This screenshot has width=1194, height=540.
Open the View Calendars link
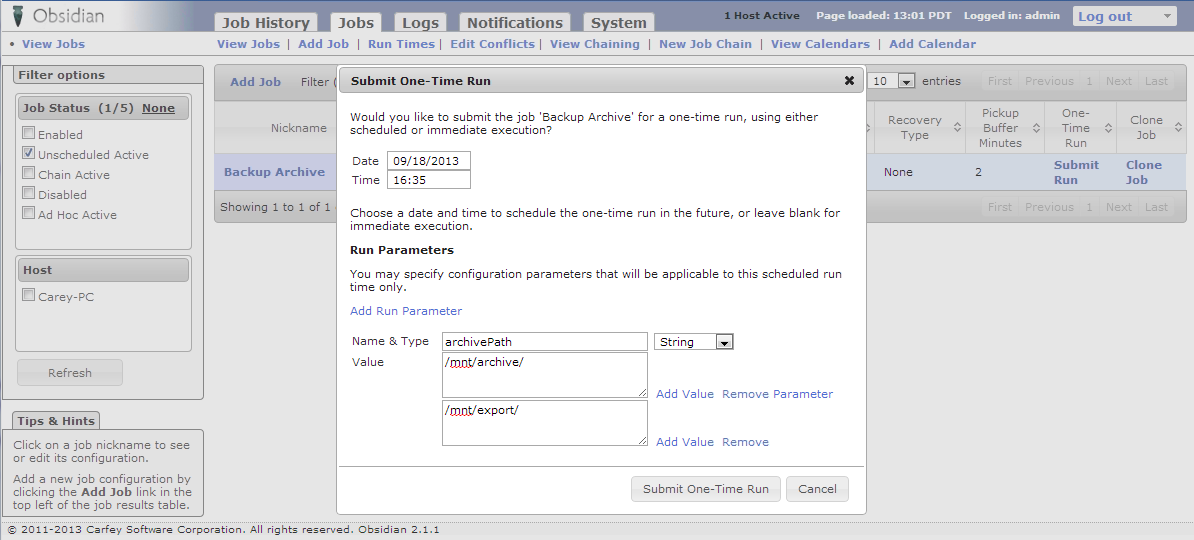coord(820,44)
